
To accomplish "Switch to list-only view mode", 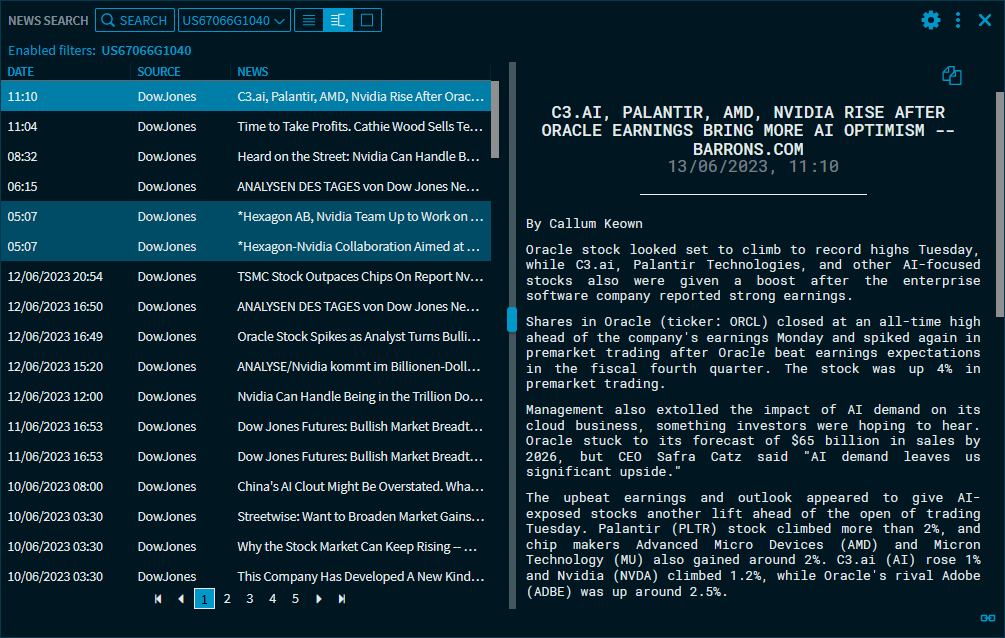I will point(309,20).
